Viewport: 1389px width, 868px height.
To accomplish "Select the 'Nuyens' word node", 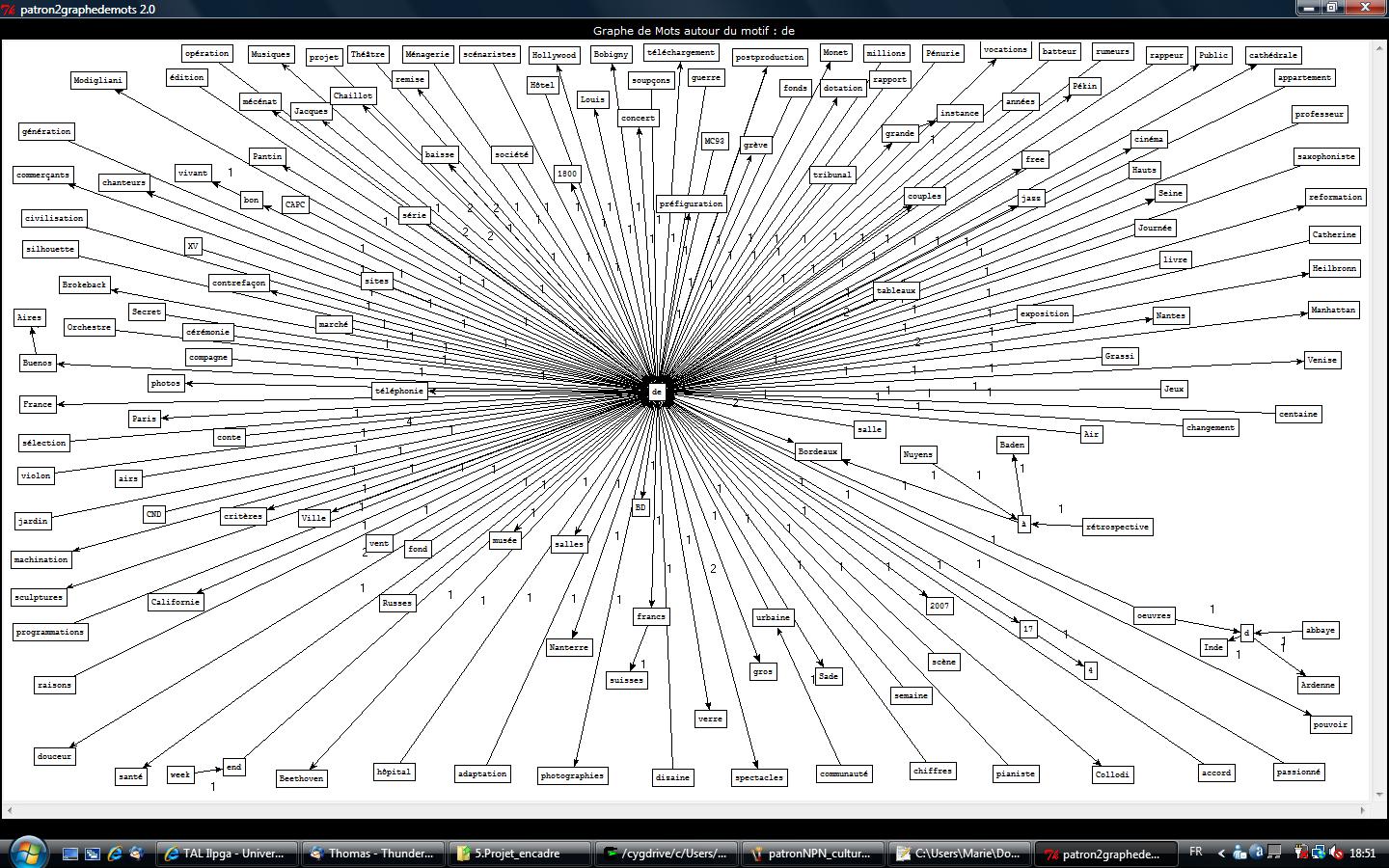I will pos(918,454).
